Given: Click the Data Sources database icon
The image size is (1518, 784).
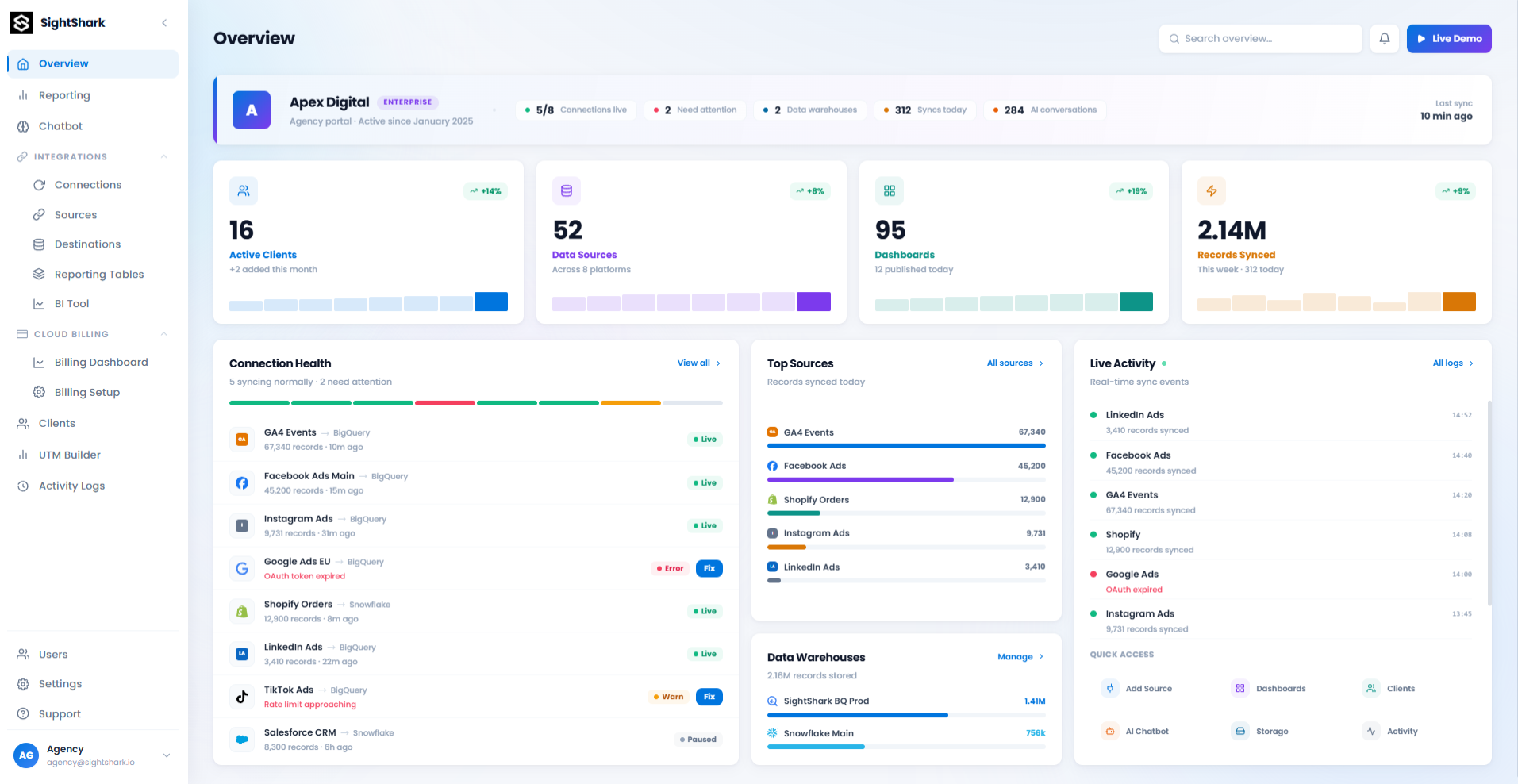Looking at the screenshot, I should pos(567,191).
